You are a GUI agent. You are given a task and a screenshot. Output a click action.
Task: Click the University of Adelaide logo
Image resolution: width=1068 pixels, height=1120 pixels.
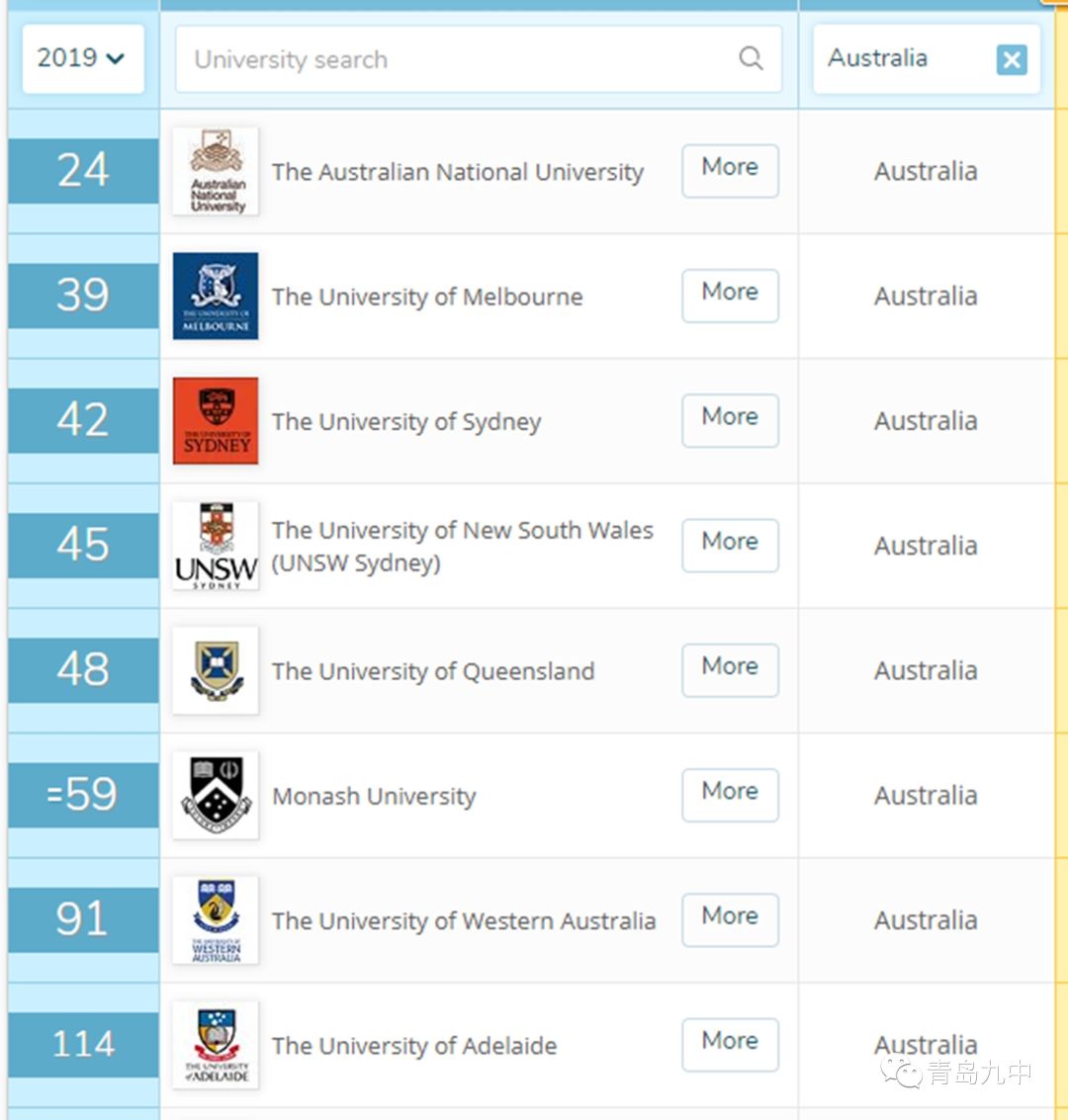tap(216, 1045)
